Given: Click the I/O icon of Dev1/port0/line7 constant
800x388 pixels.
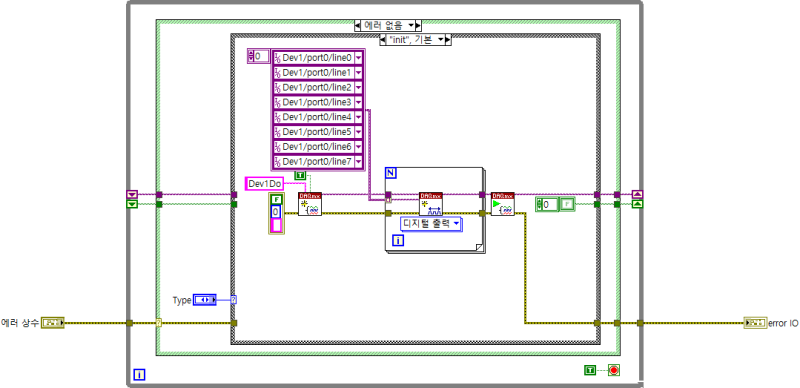Looking at the screenshot, I should click(278, 162).
